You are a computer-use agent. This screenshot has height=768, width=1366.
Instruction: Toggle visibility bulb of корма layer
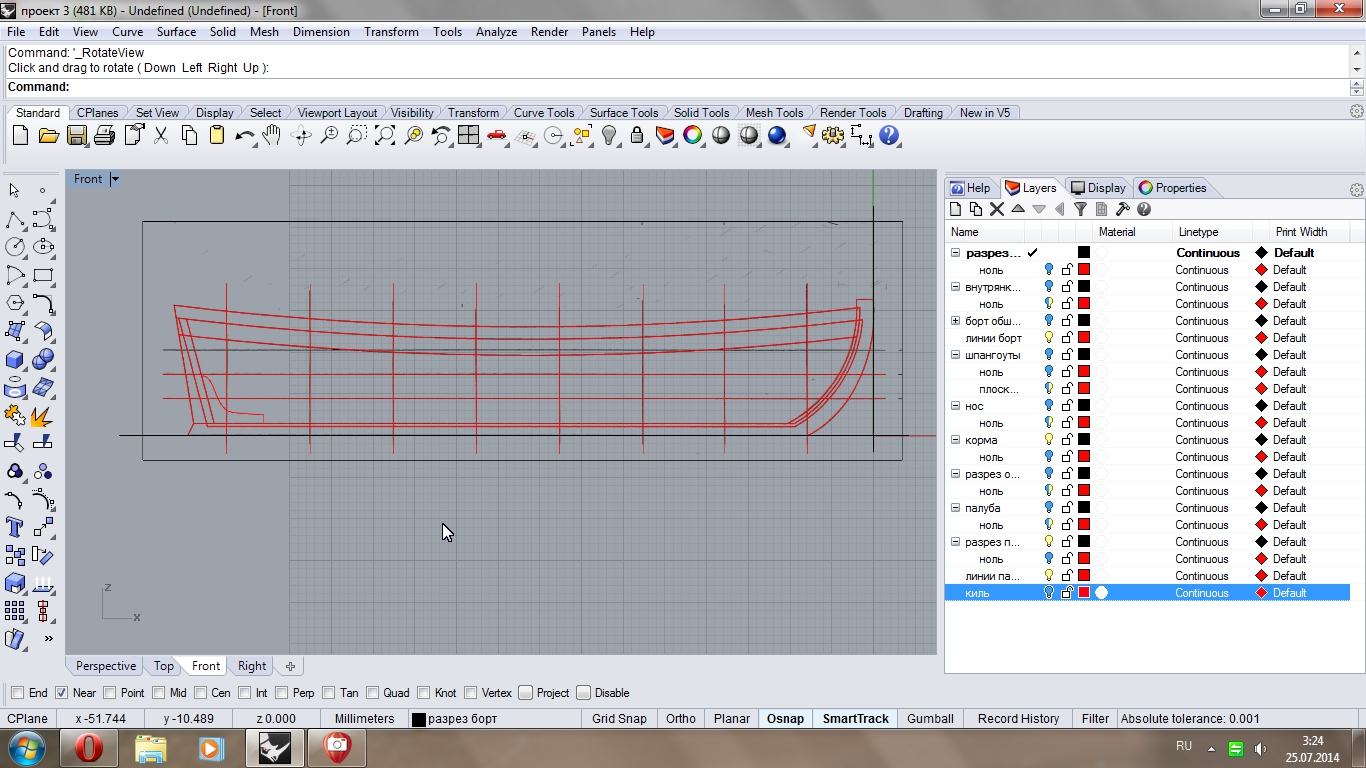coord(1048,440)
